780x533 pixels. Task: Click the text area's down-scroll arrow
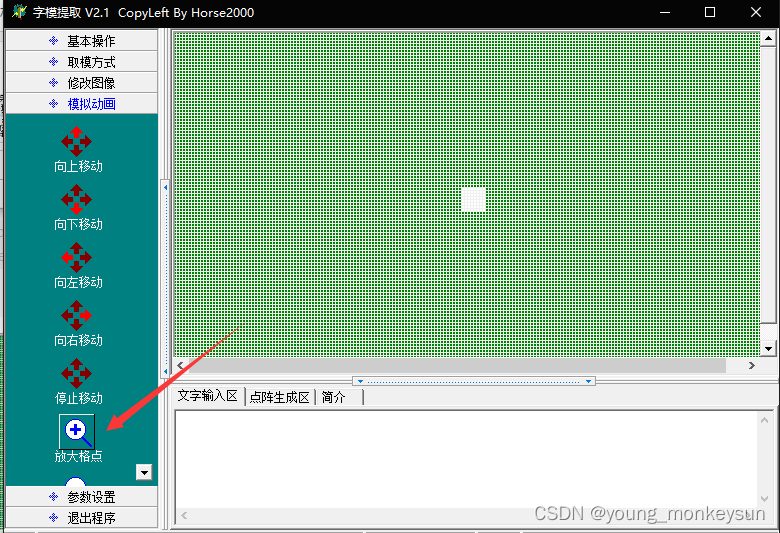click(765, 498)
